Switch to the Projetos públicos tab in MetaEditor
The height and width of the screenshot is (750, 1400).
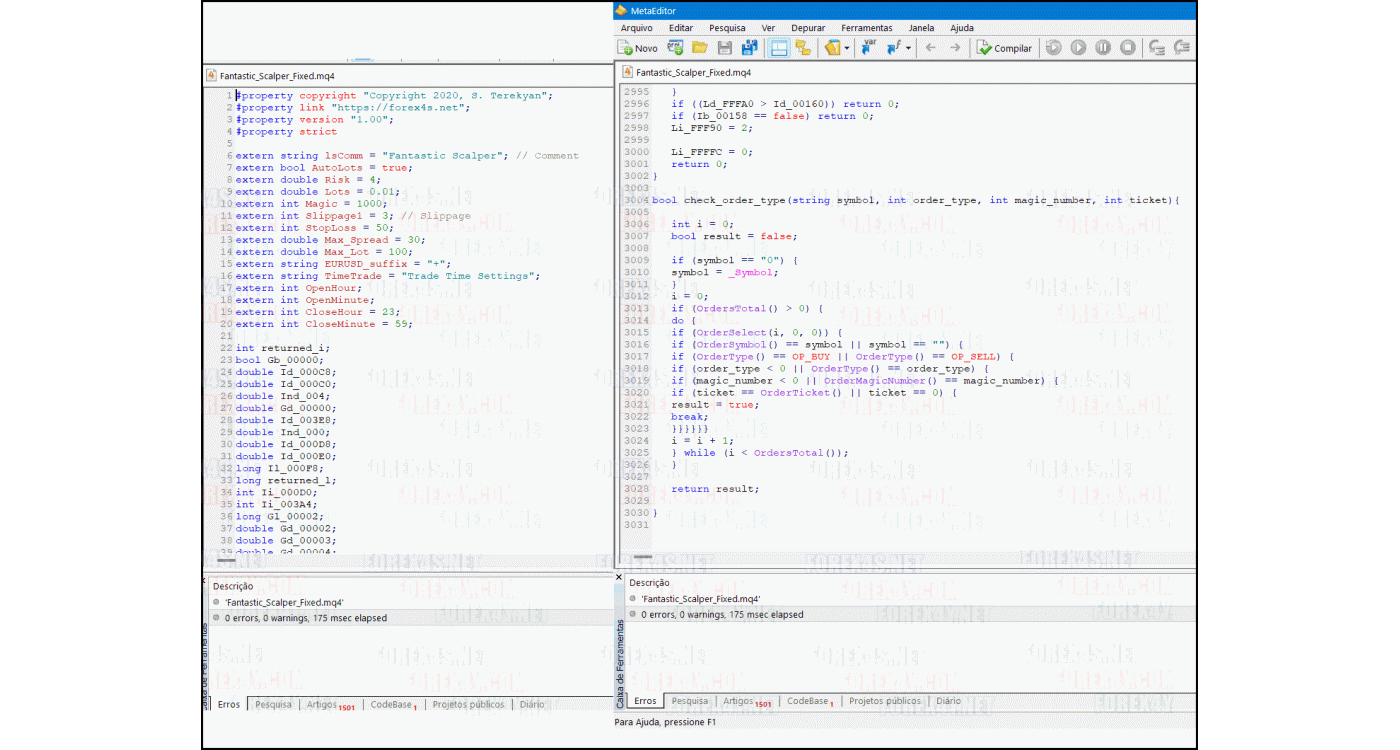point(887,702)
